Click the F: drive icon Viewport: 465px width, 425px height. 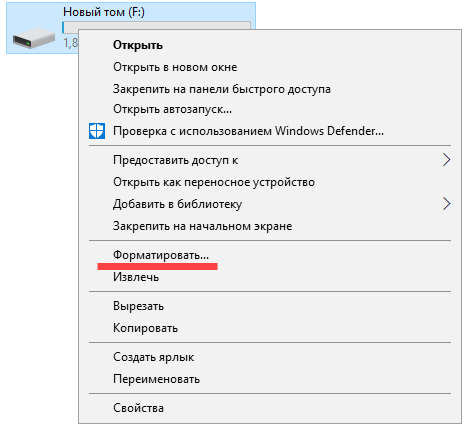pos(34,38)
